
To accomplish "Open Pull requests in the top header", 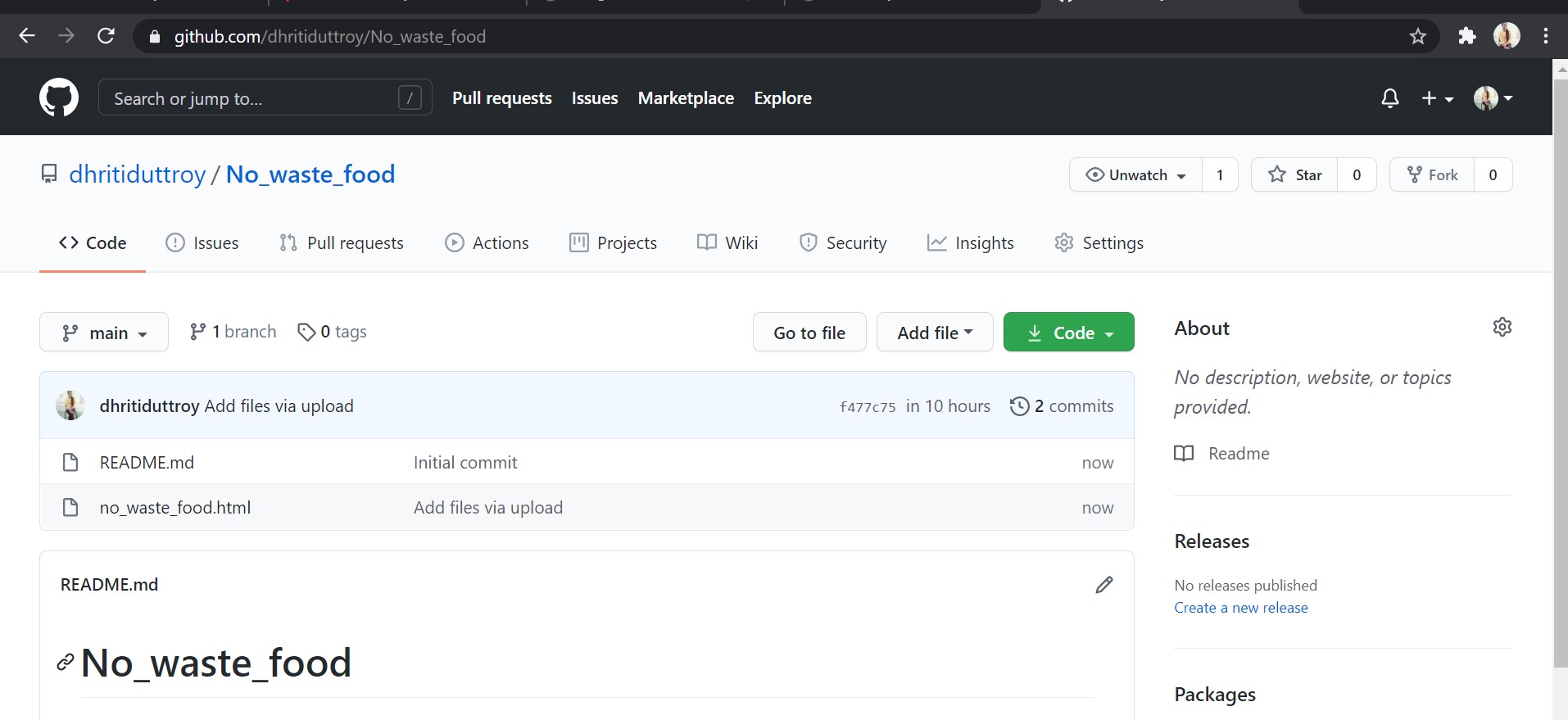I will point(502,98).
